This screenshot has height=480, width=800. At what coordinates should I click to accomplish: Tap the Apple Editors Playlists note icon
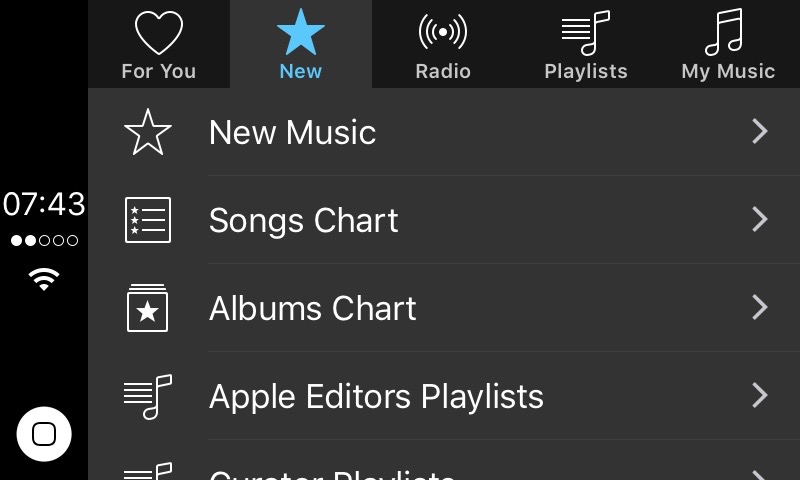[x=148, y=396]
